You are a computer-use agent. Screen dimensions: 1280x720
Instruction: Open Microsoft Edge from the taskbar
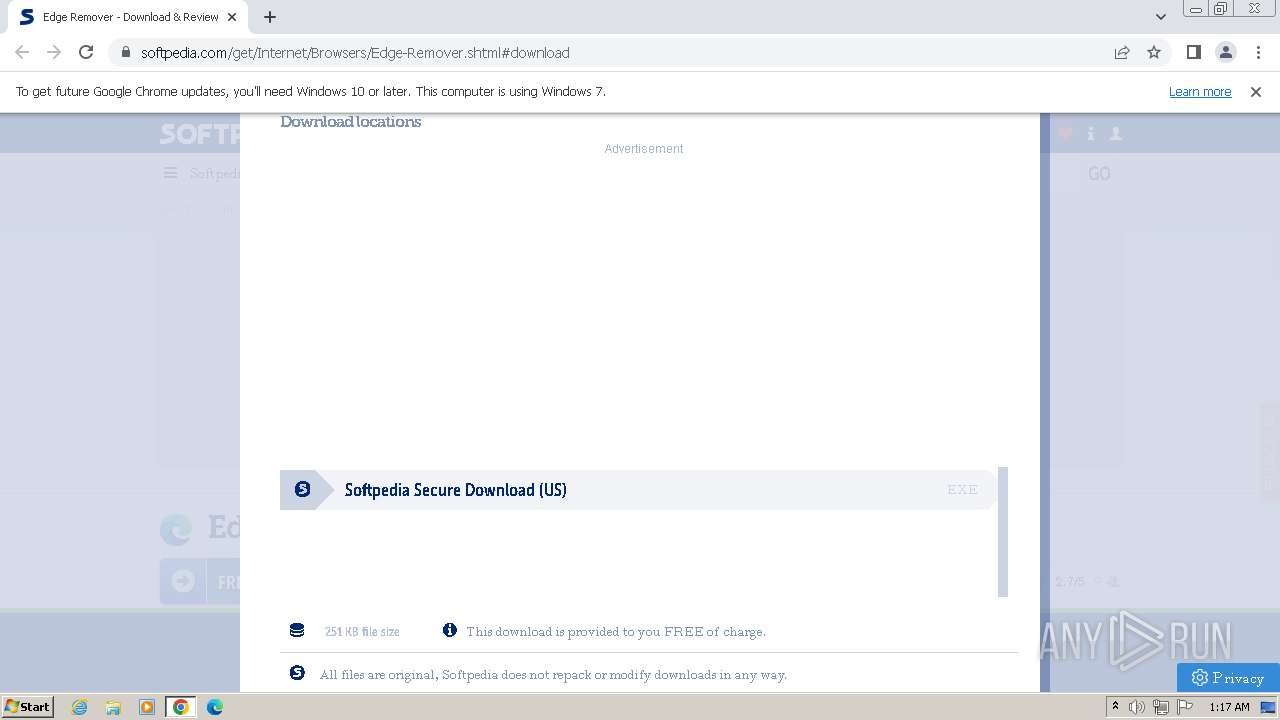click(215, 707)
